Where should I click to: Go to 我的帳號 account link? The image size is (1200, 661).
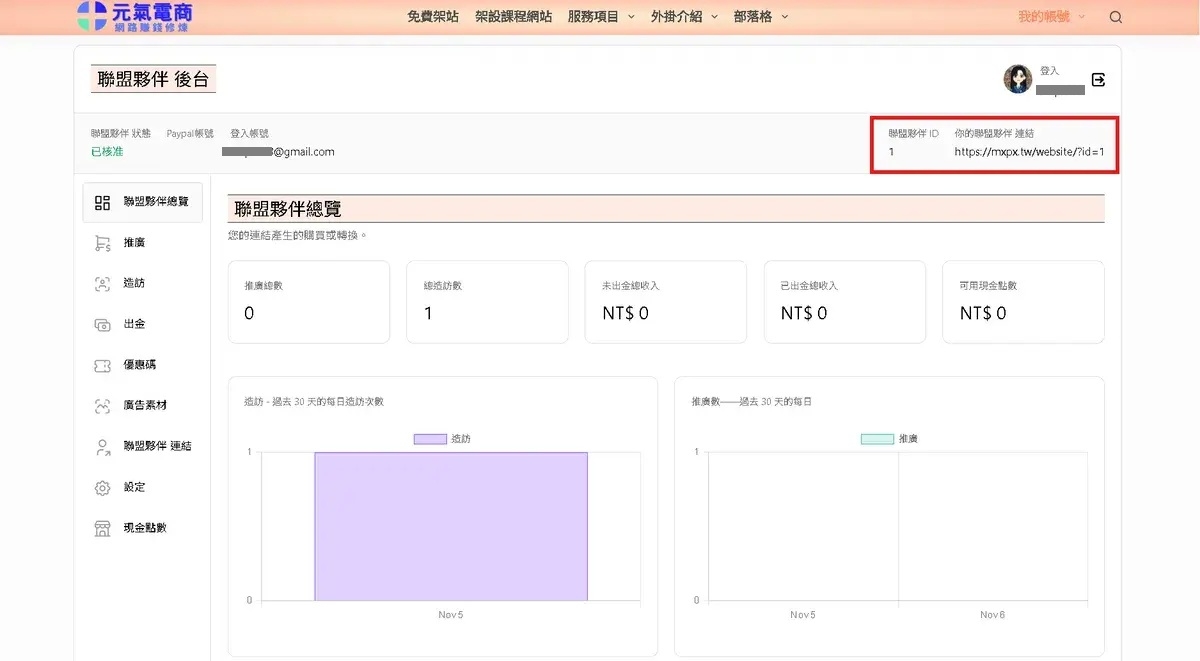(1043, 17)
